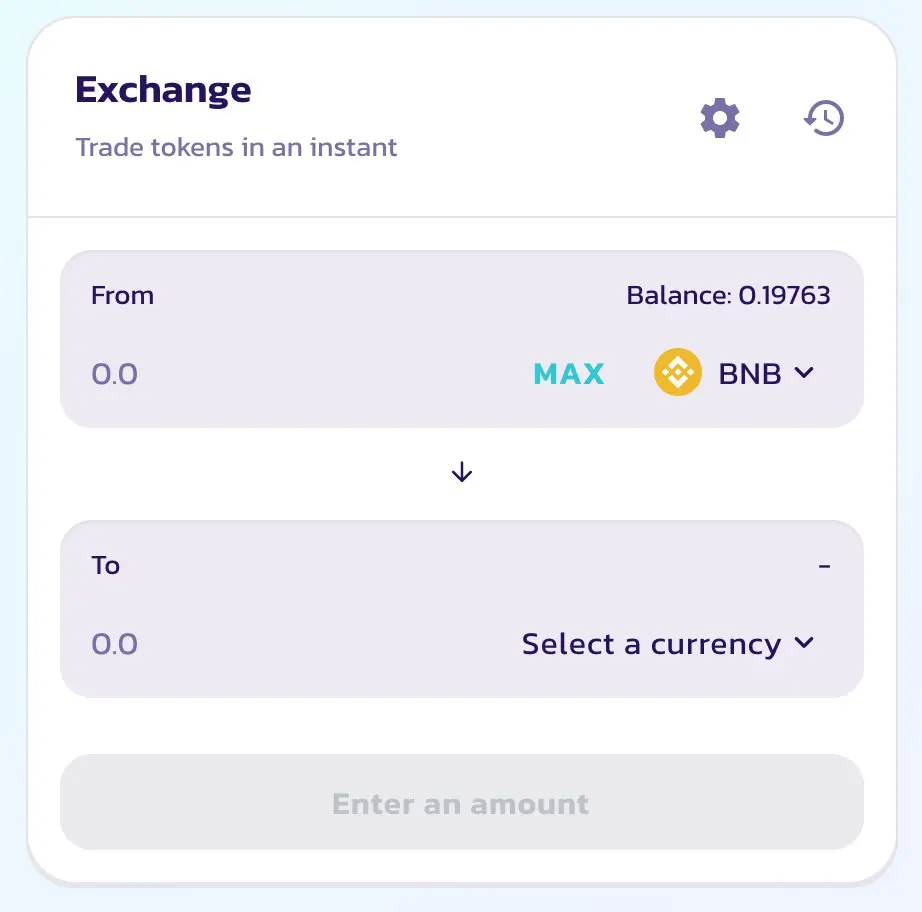Click the Trade tokens in an instant subtitle
The height and width of the screenshot is (912, 922).
point(236,147)
